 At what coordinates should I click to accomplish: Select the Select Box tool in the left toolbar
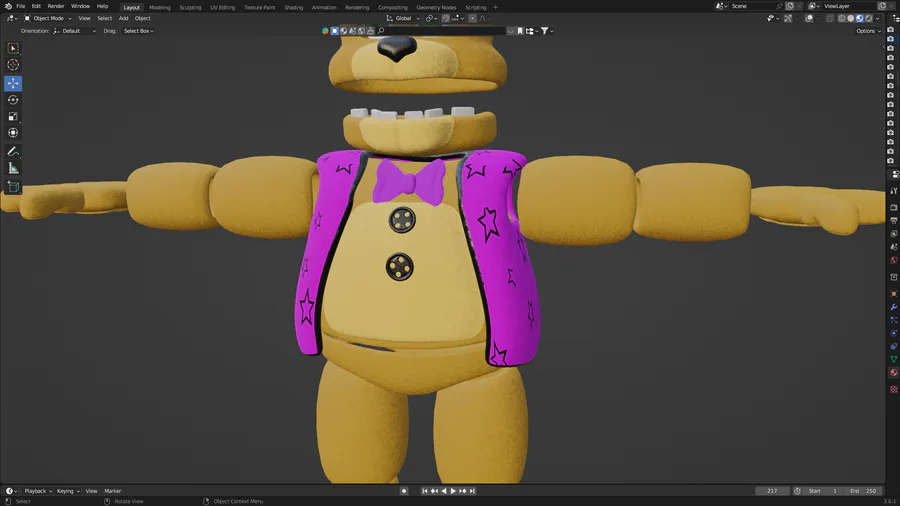pos(13,48)
